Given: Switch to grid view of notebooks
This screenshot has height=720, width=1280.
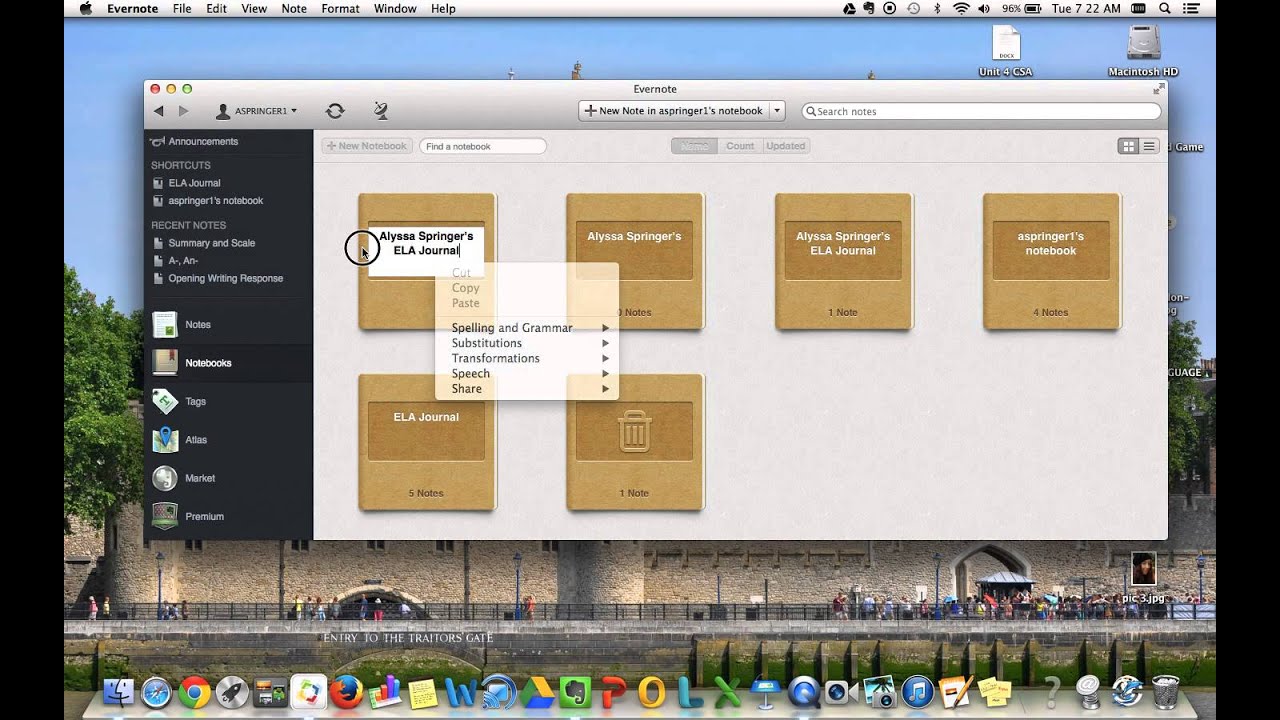Looking at the screenshot, I should click(x=1129, y=146).
